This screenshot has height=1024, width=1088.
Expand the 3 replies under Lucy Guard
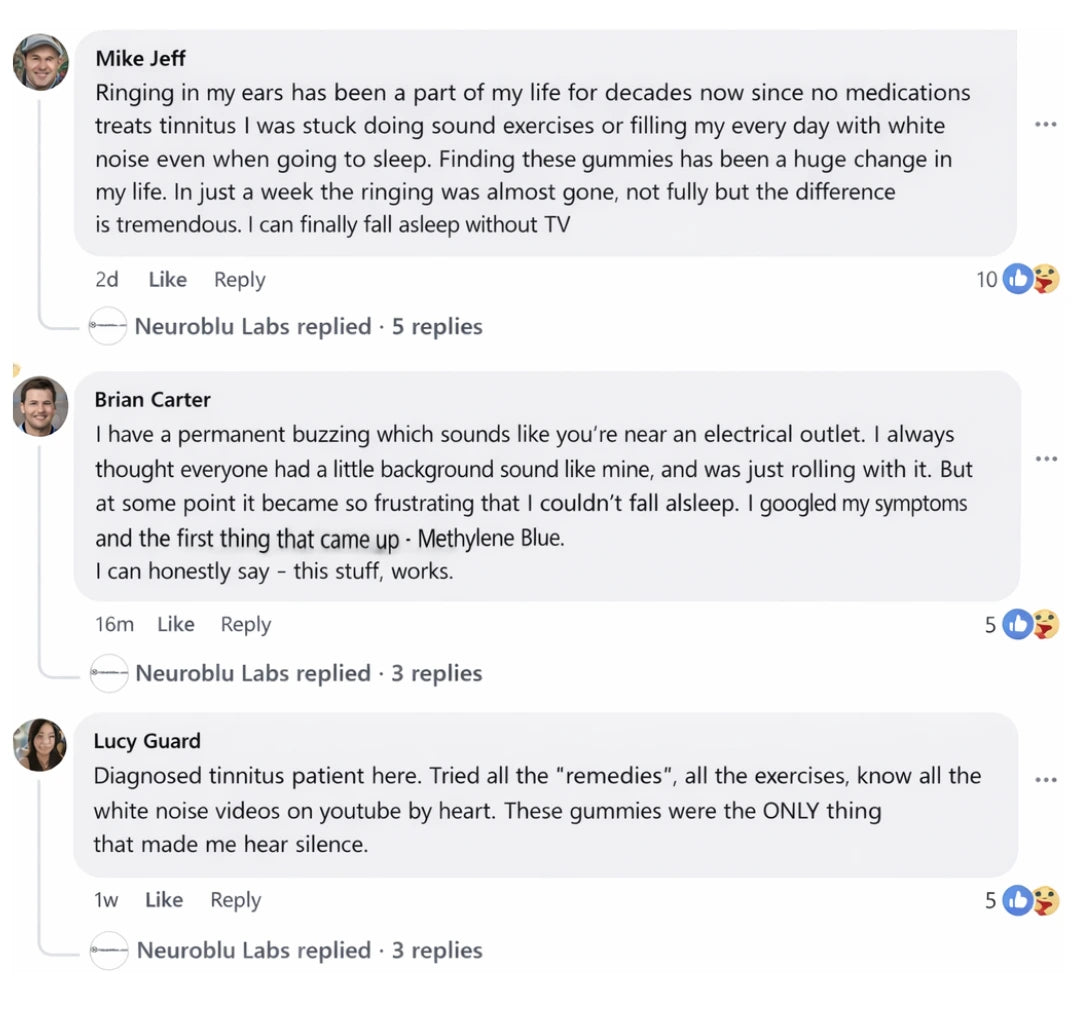point(309,950)
